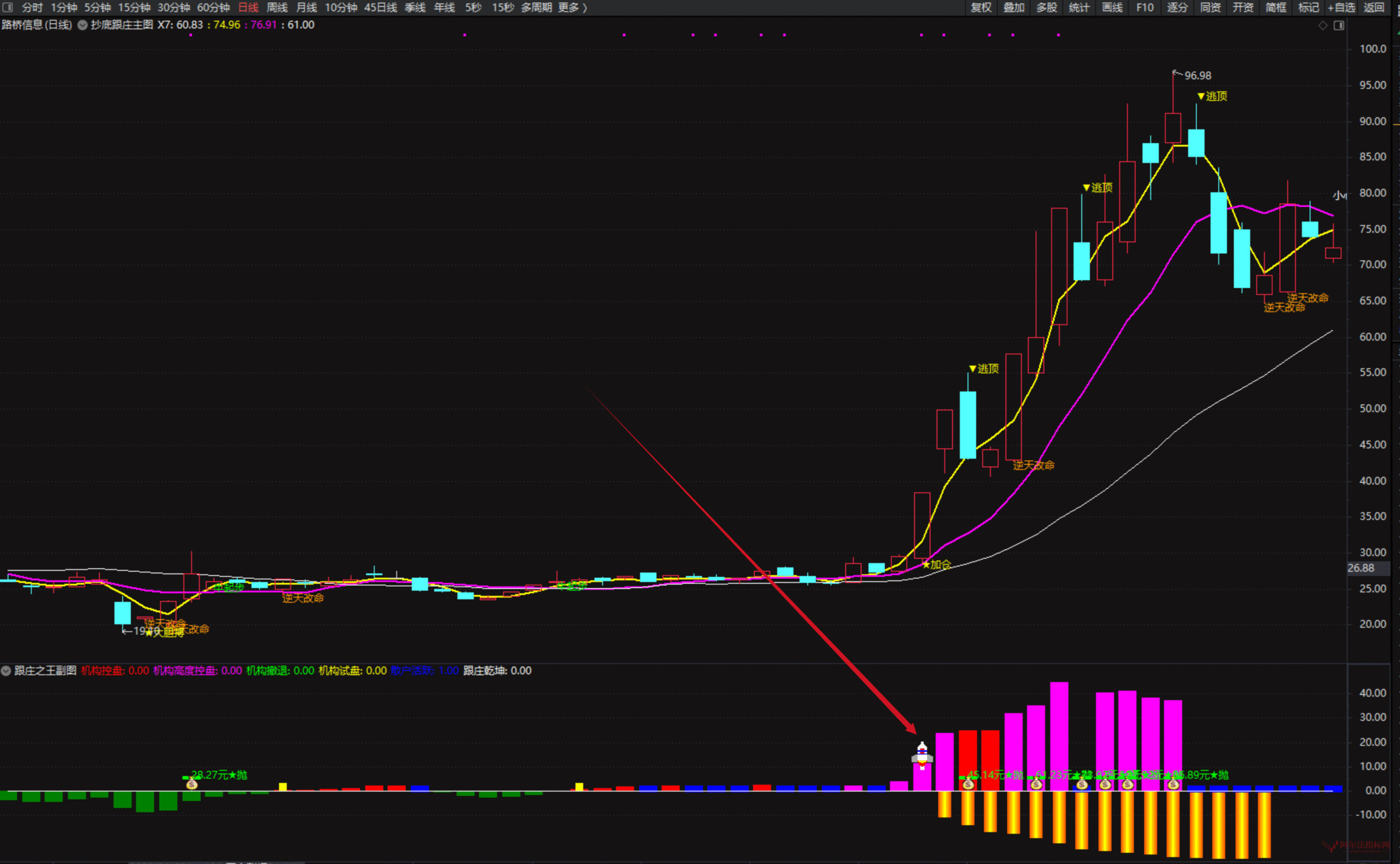The image size is (1400, 864).
Task: Open 跟庄之王副图 indicator dropdown
Action: pyautogui.click(x=6, y=671)
